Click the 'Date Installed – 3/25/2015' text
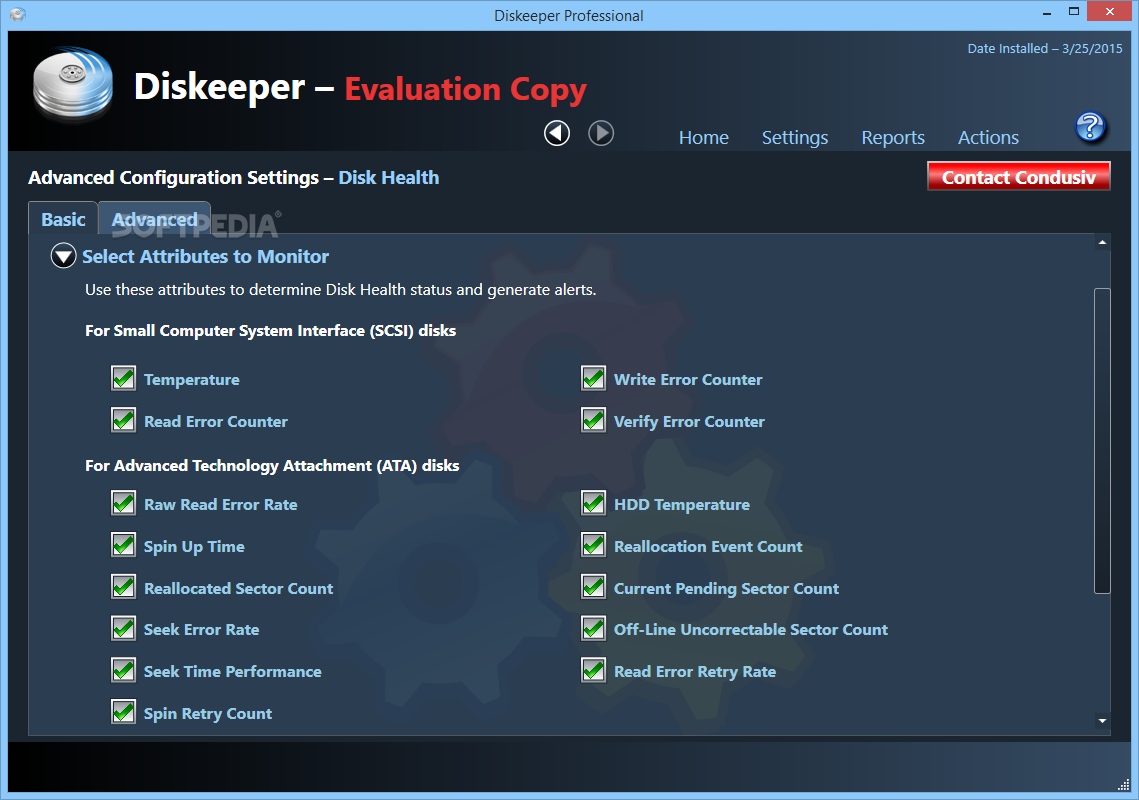1139x800 pixels. pos(1045,49)
